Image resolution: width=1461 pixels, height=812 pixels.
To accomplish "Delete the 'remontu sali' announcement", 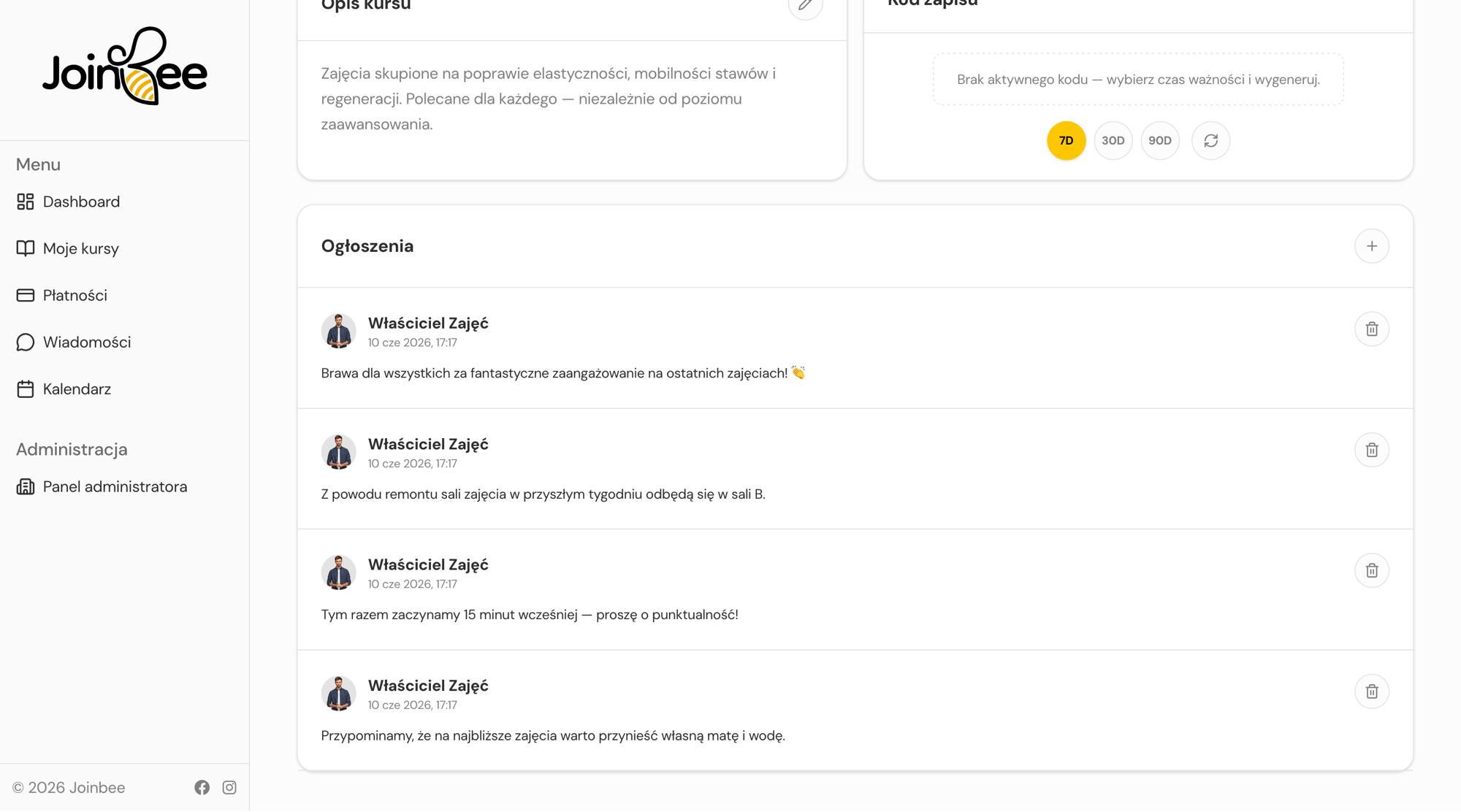I will [1371, 450].
